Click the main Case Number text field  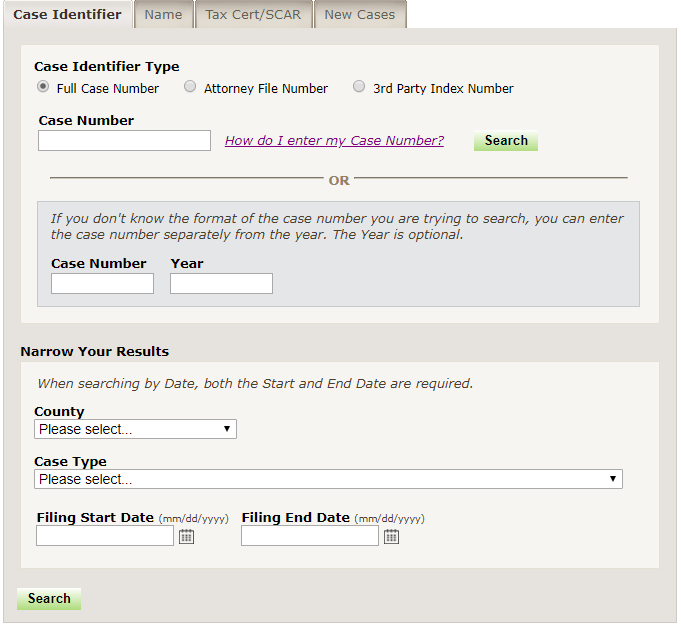click(x=124, y=141)
